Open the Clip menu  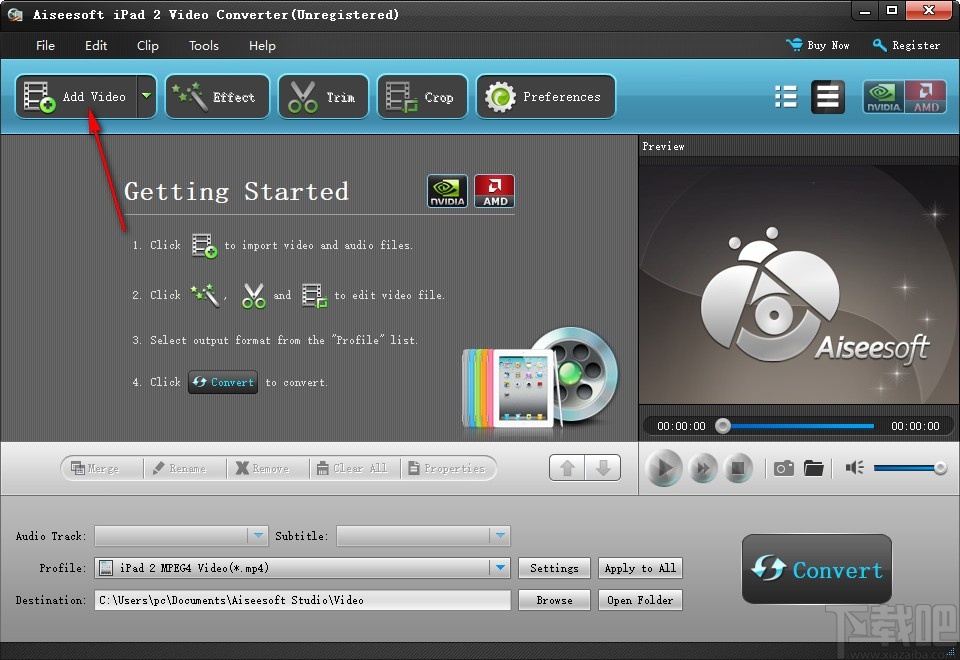coord(148,46)
